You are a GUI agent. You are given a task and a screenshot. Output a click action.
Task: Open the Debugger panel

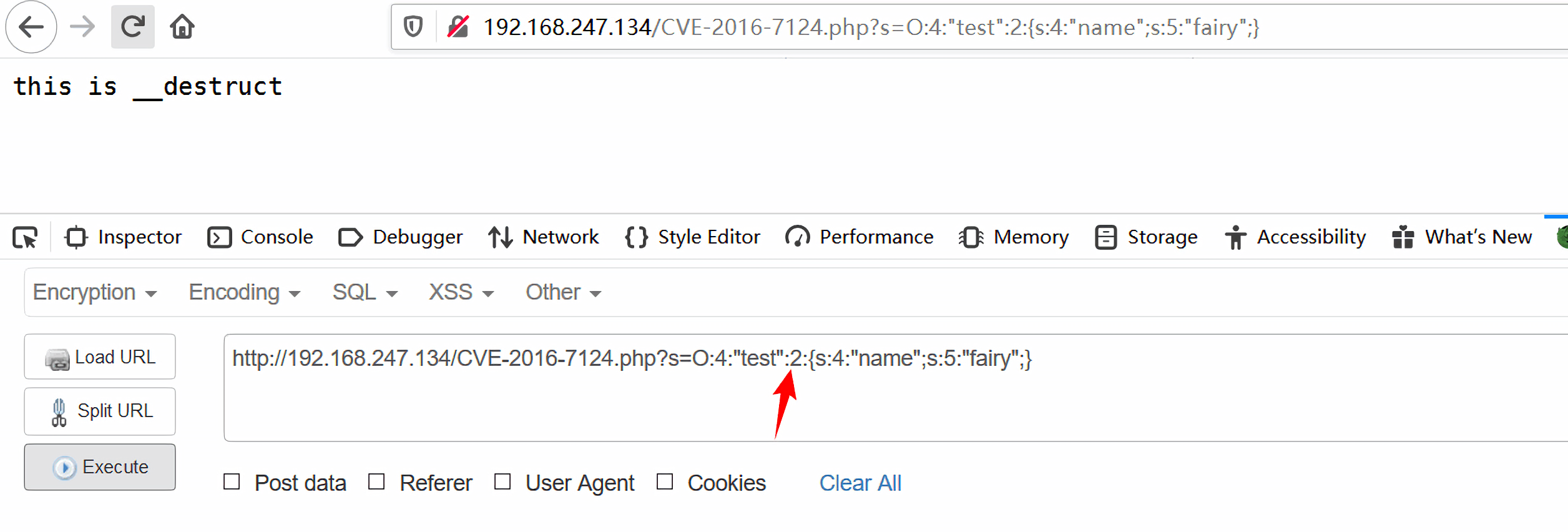(x=400, y=237)
